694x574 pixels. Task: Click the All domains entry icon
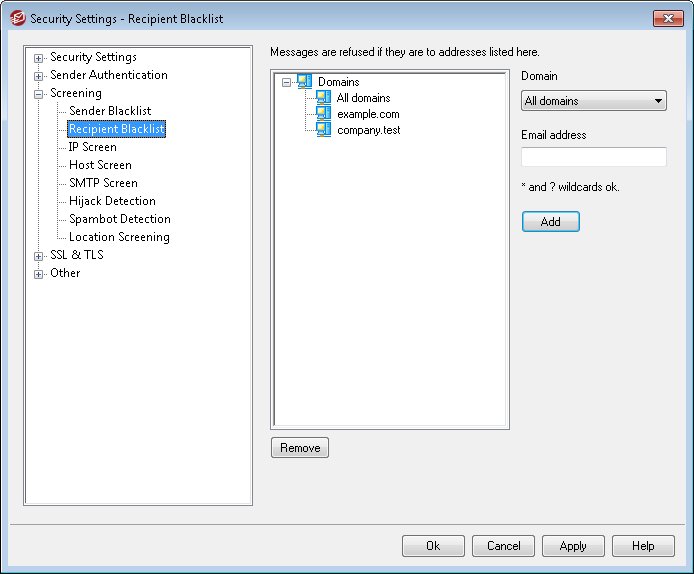tap(323, 98)
